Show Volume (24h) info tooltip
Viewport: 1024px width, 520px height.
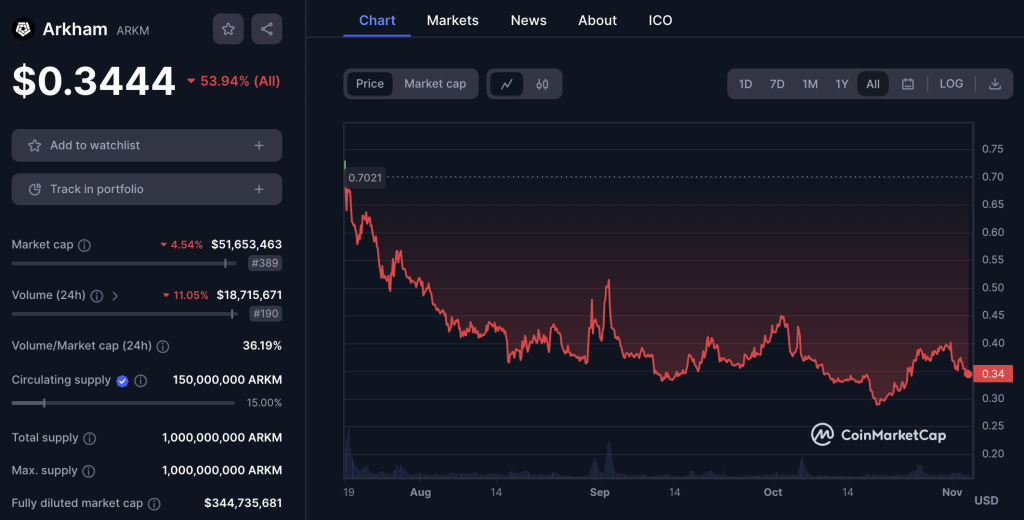pos(97,296)
